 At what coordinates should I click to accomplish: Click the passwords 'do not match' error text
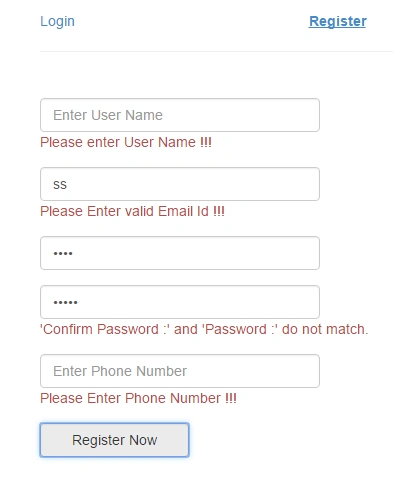pos(204,329)
